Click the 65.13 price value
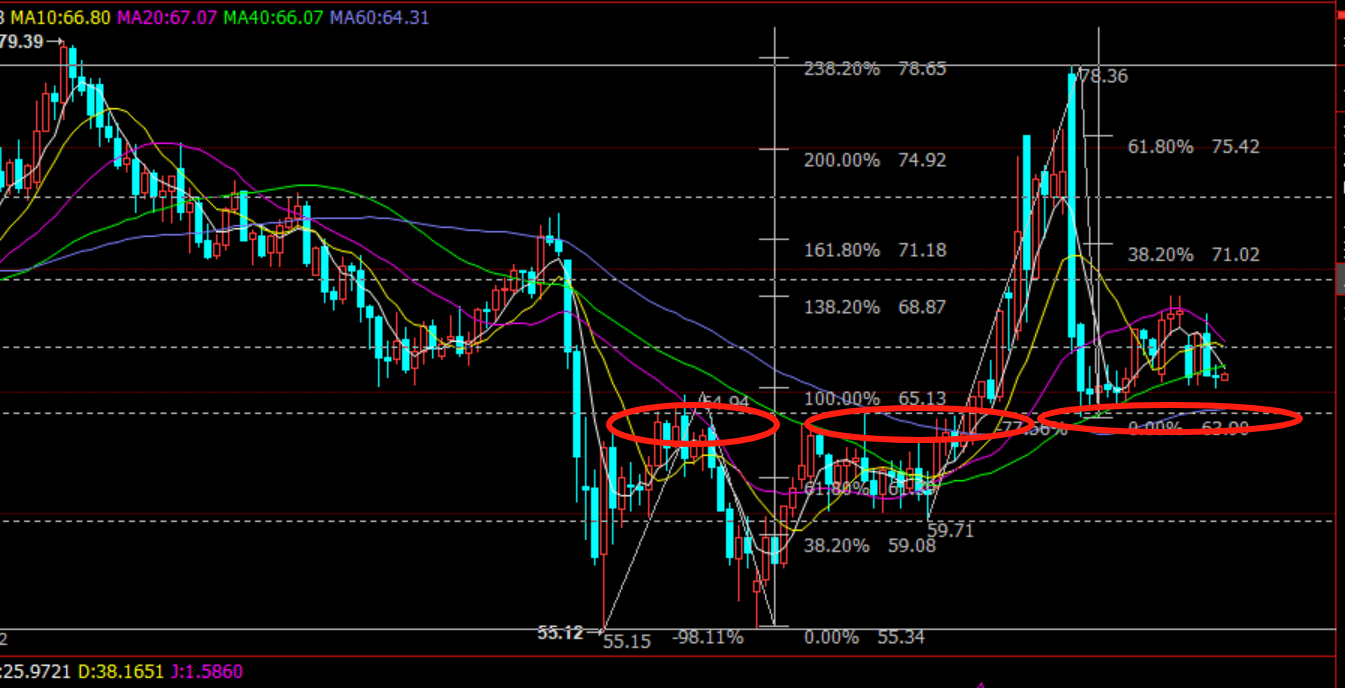Screen dimensions: 1345x688 922,399
